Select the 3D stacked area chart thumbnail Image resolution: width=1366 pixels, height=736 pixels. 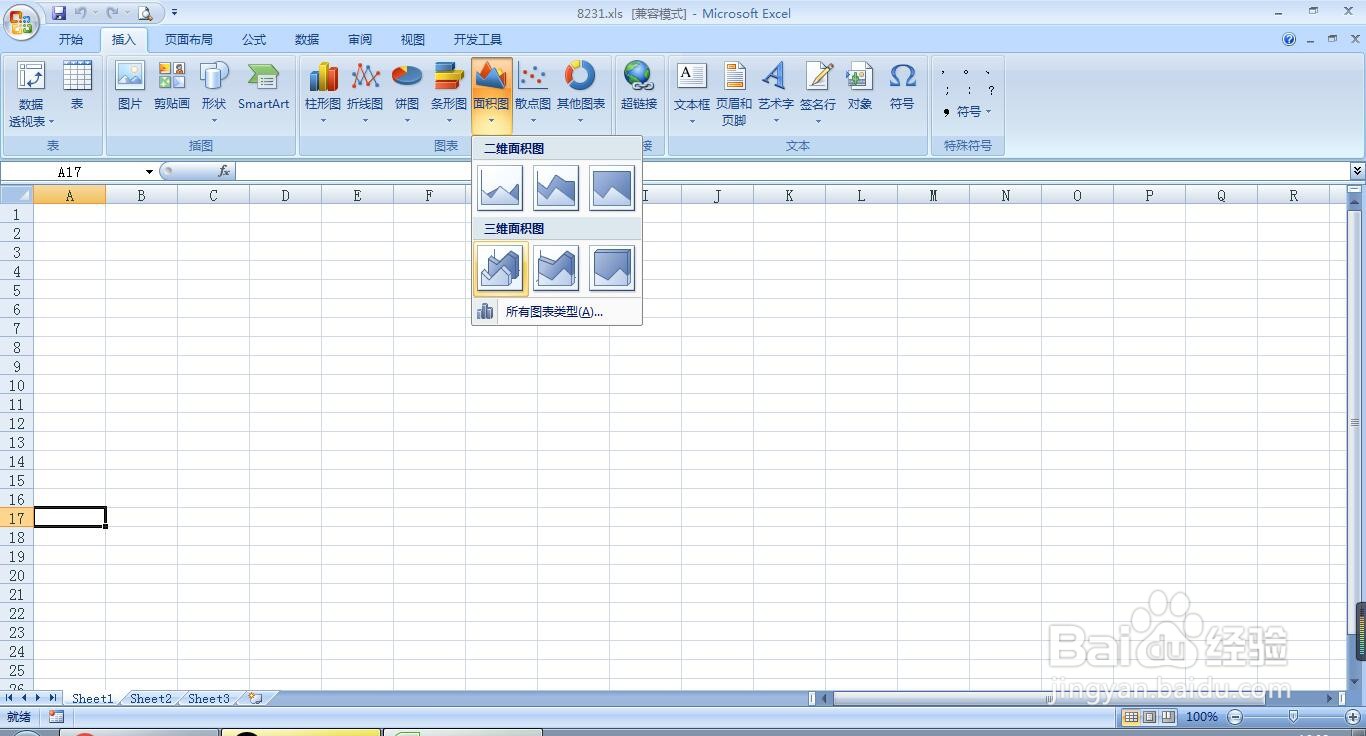556,268
